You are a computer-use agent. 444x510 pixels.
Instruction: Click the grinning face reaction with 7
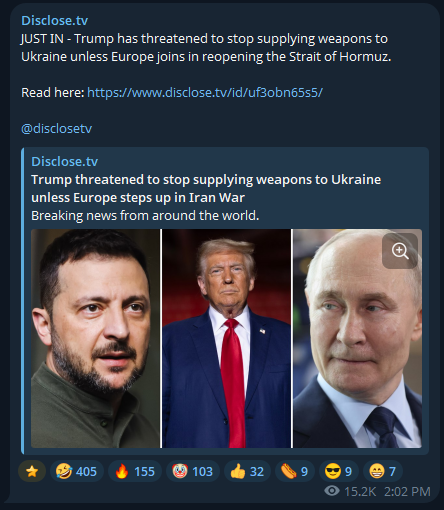[383, 471]
